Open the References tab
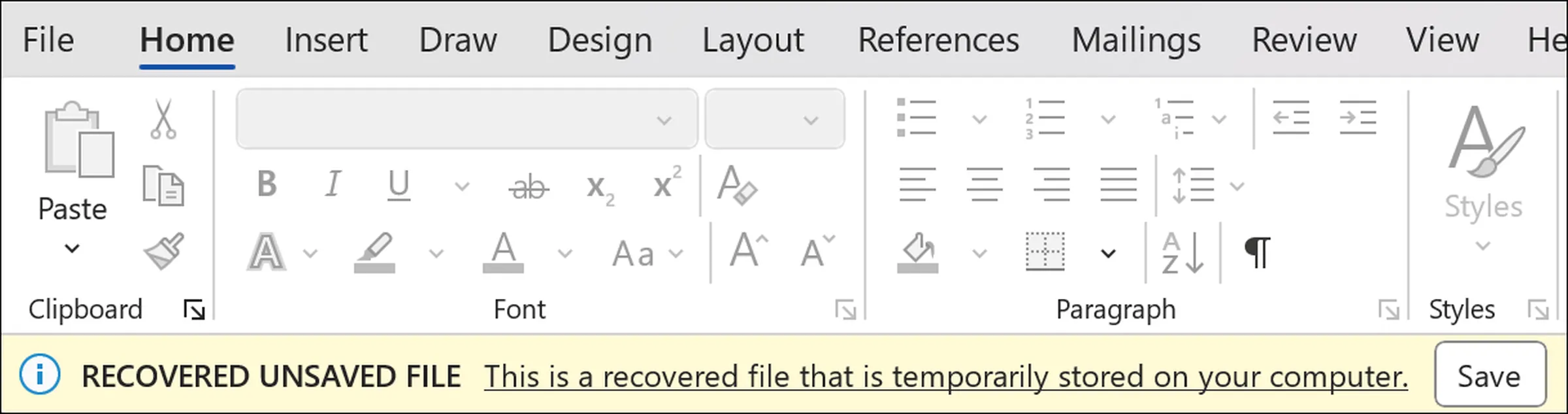Screen dimensions: 1568x414 coord(938,40)
